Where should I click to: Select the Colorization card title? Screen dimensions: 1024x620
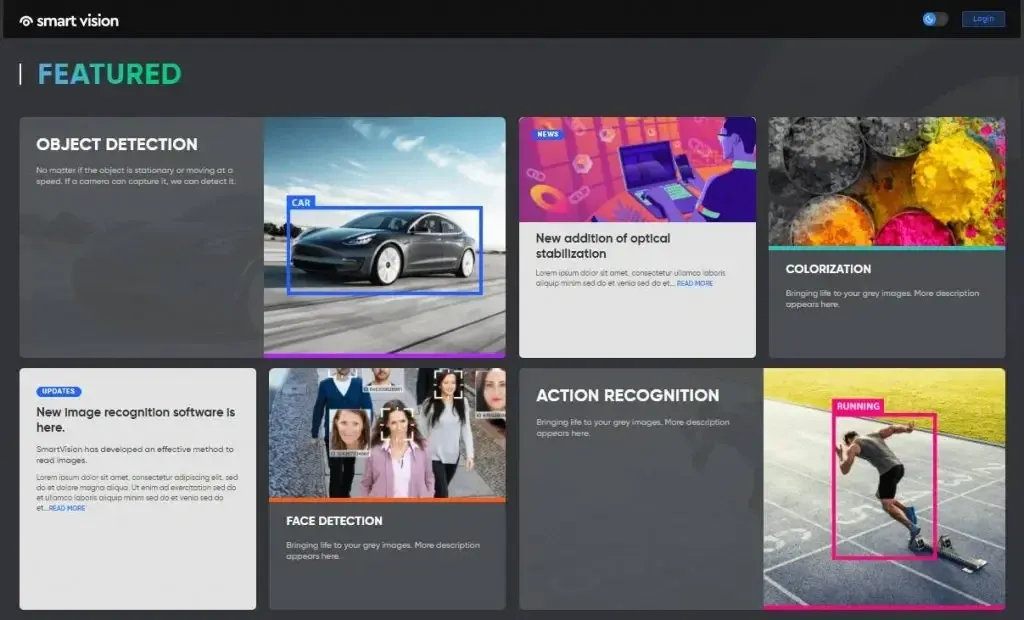click(828, 269)
